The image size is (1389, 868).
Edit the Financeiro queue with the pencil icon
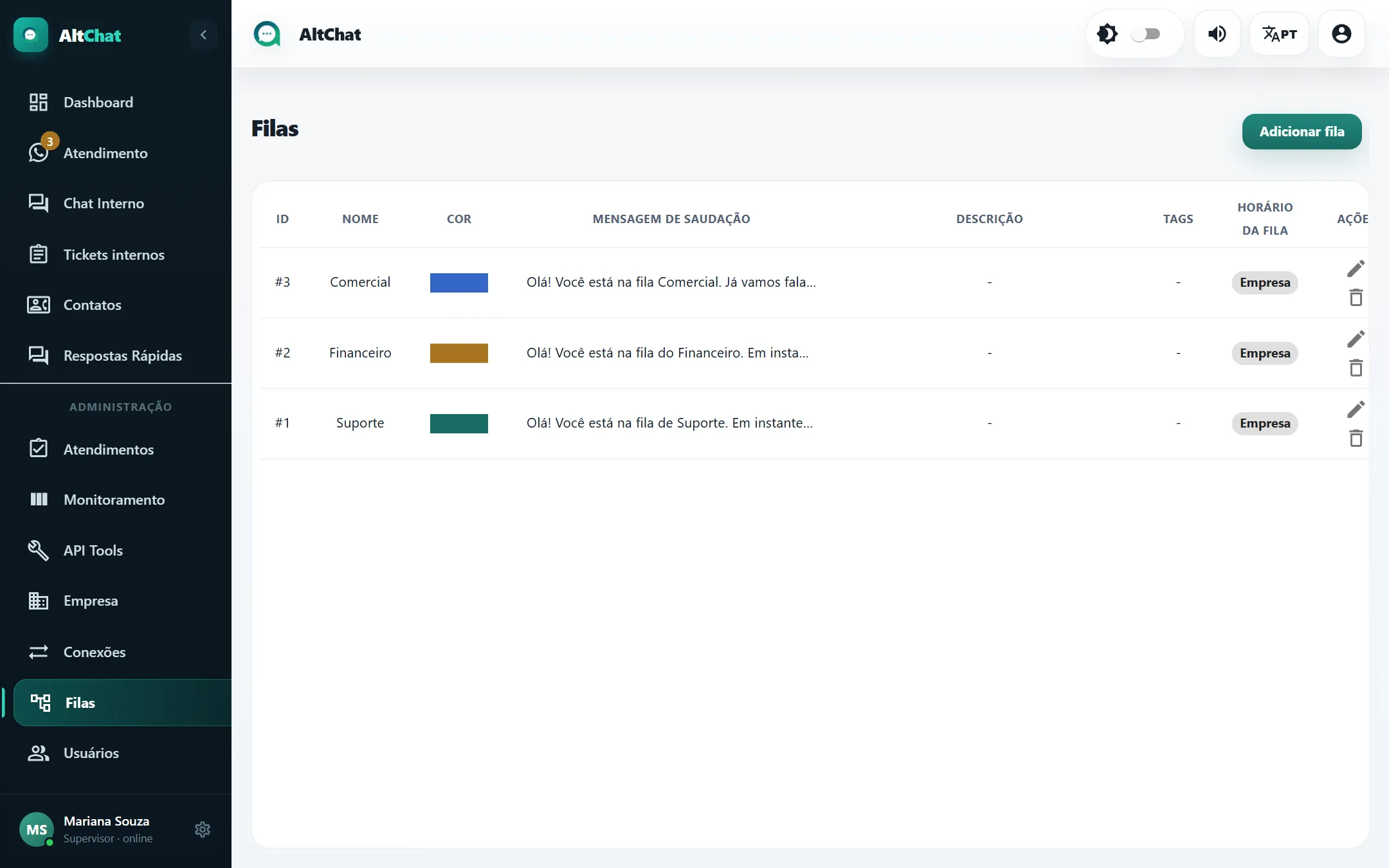tap(1356, 339)
